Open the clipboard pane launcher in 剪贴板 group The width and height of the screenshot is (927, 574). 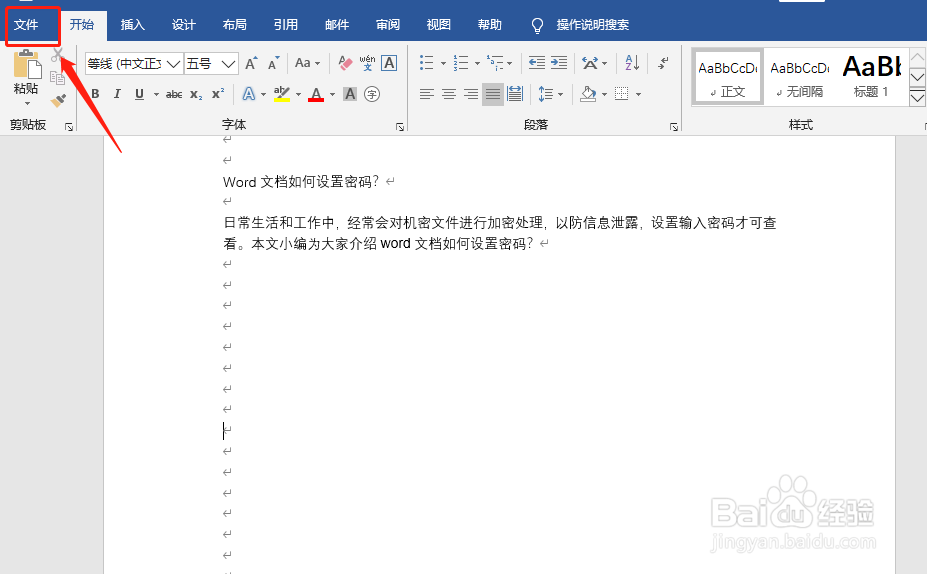pyautogui.click(x=69, y=127)
